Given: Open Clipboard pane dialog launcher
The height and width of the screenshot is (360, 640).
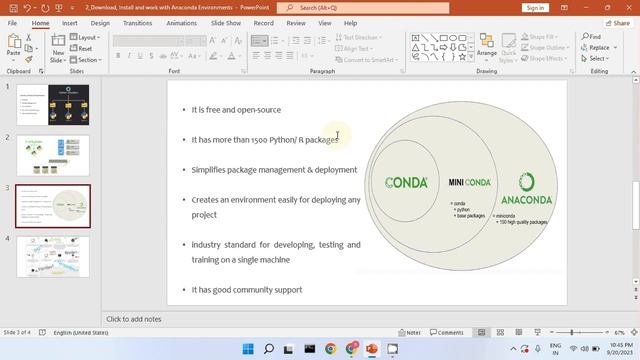Looking at the screenshot, I should tap(41, 71).
